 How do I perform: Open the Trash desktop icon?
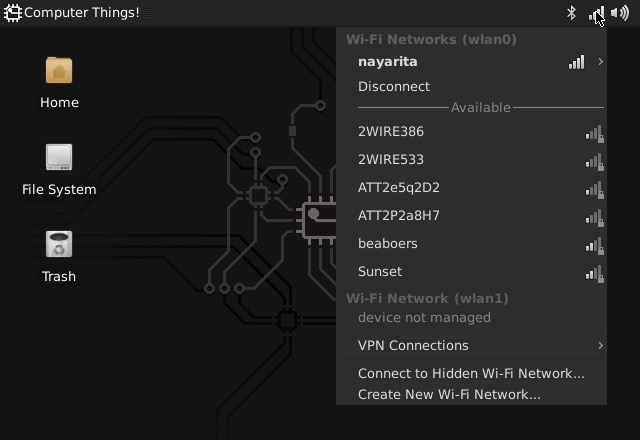pos(59,245)
